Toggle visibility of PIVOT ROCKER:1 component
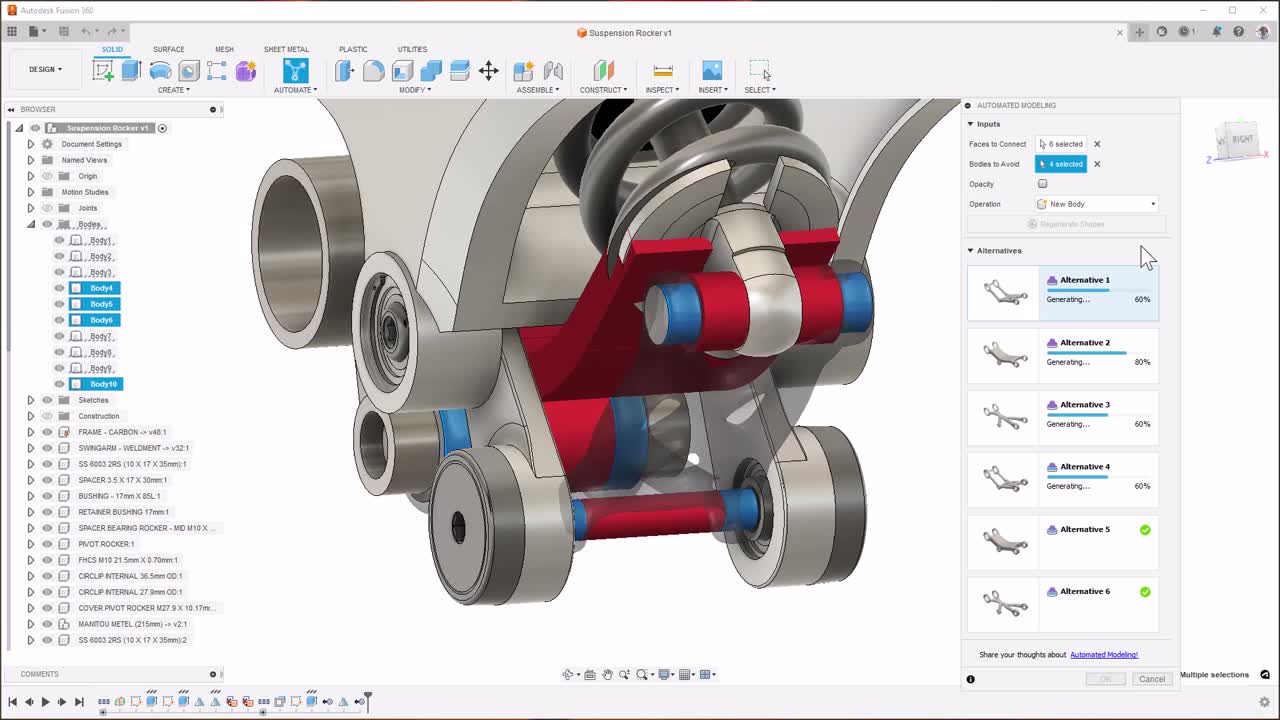Screen dimensions: 1280x720 point(47,544)
